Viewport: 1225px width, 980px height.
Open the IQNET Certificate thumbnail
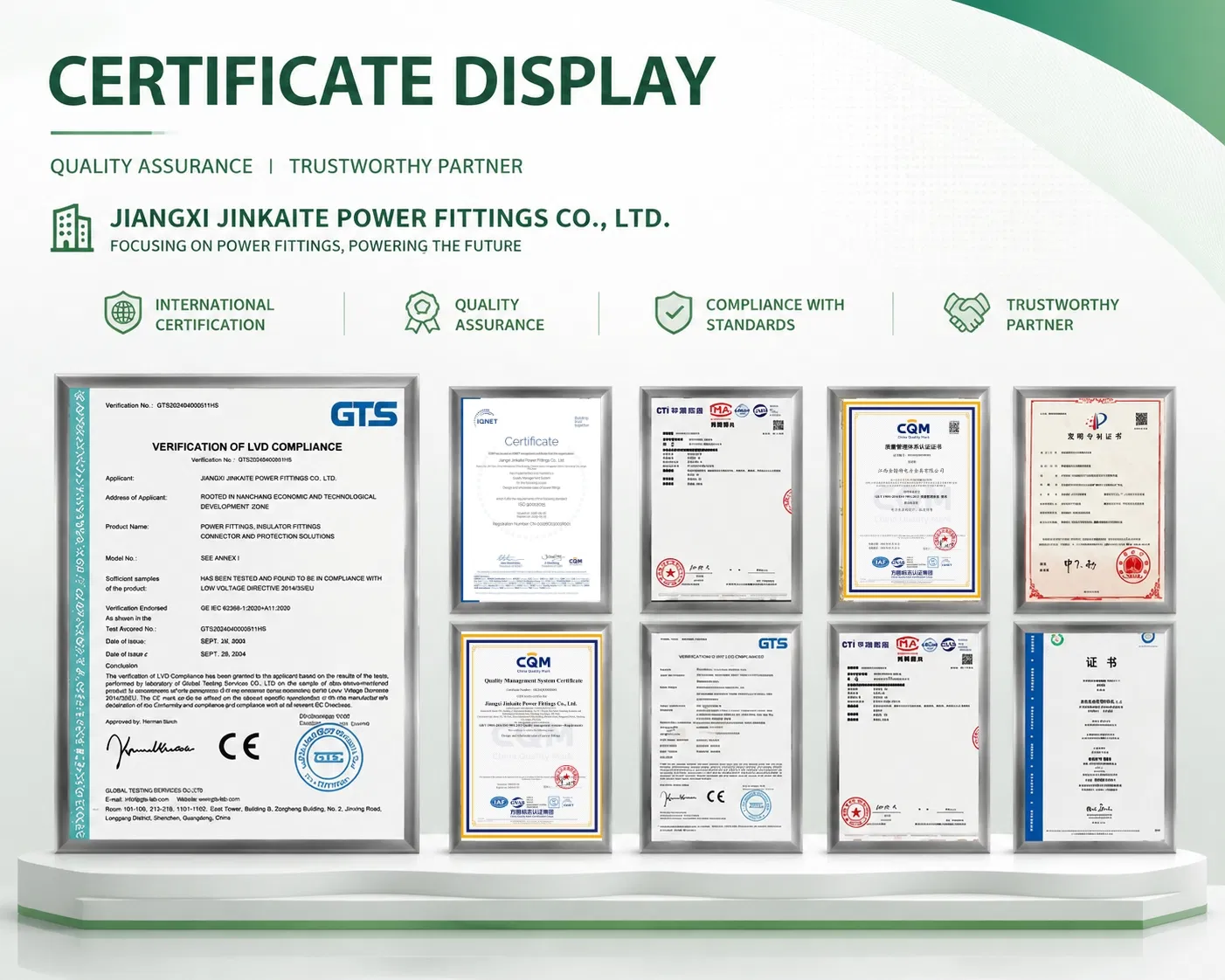530,500
